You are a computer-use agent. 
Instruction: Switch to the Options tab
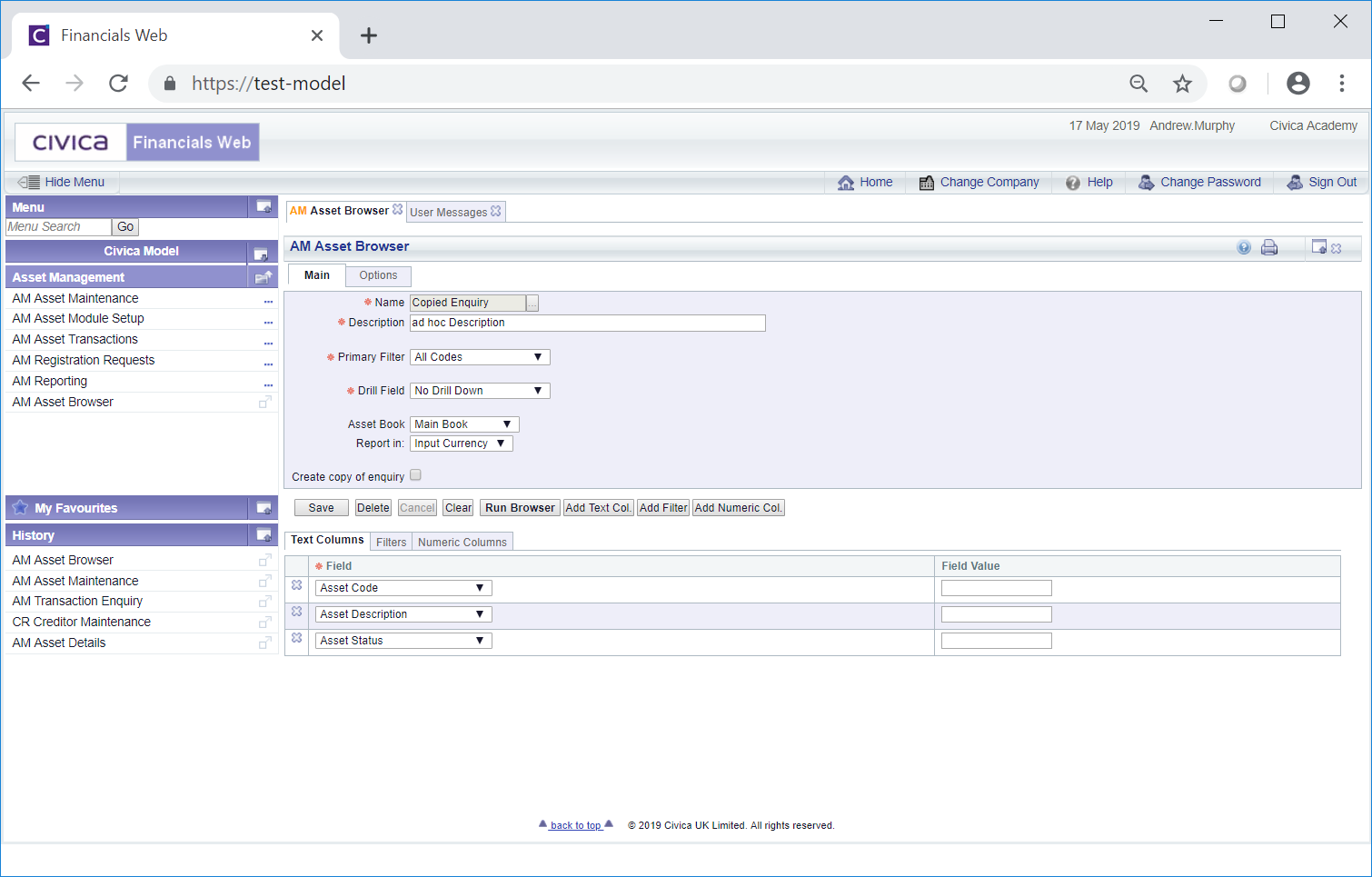pyautogui.click(x=378, y=275)
